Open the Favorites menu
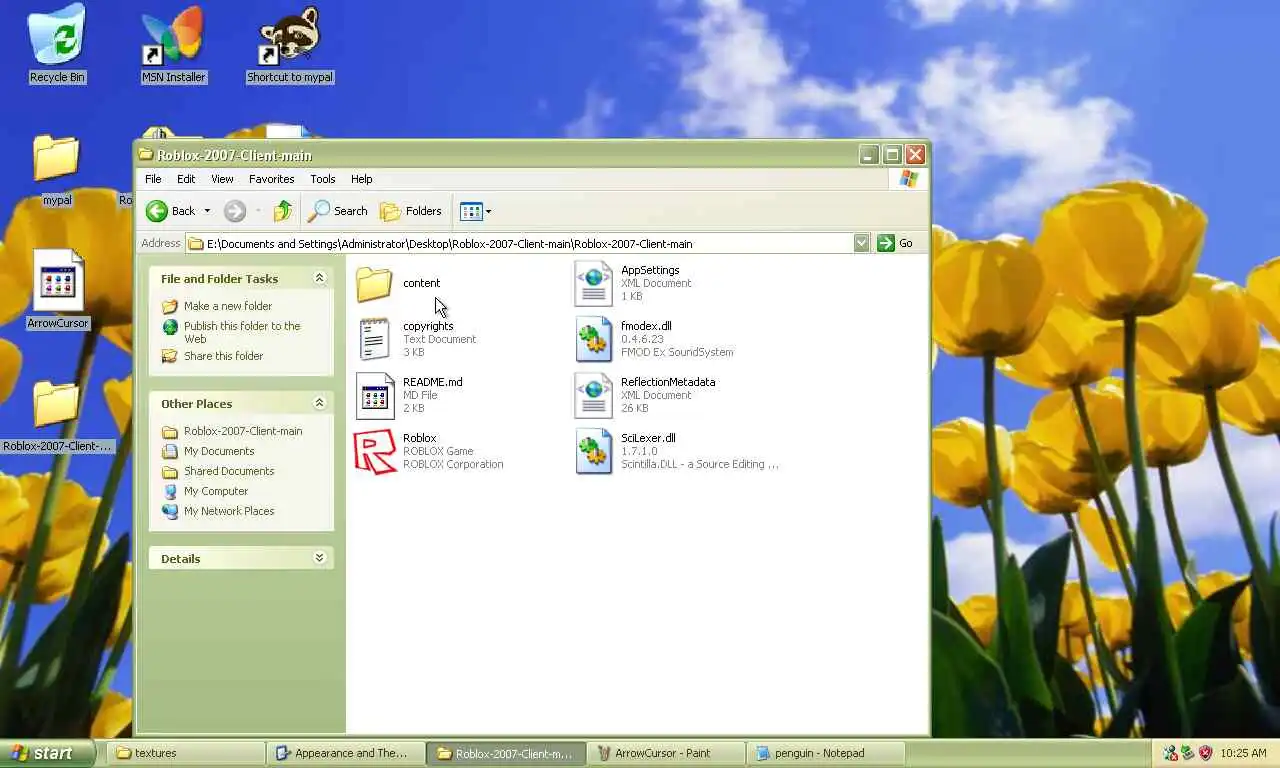This screenshot has height=768, width=1280. (x=271, y=179)
